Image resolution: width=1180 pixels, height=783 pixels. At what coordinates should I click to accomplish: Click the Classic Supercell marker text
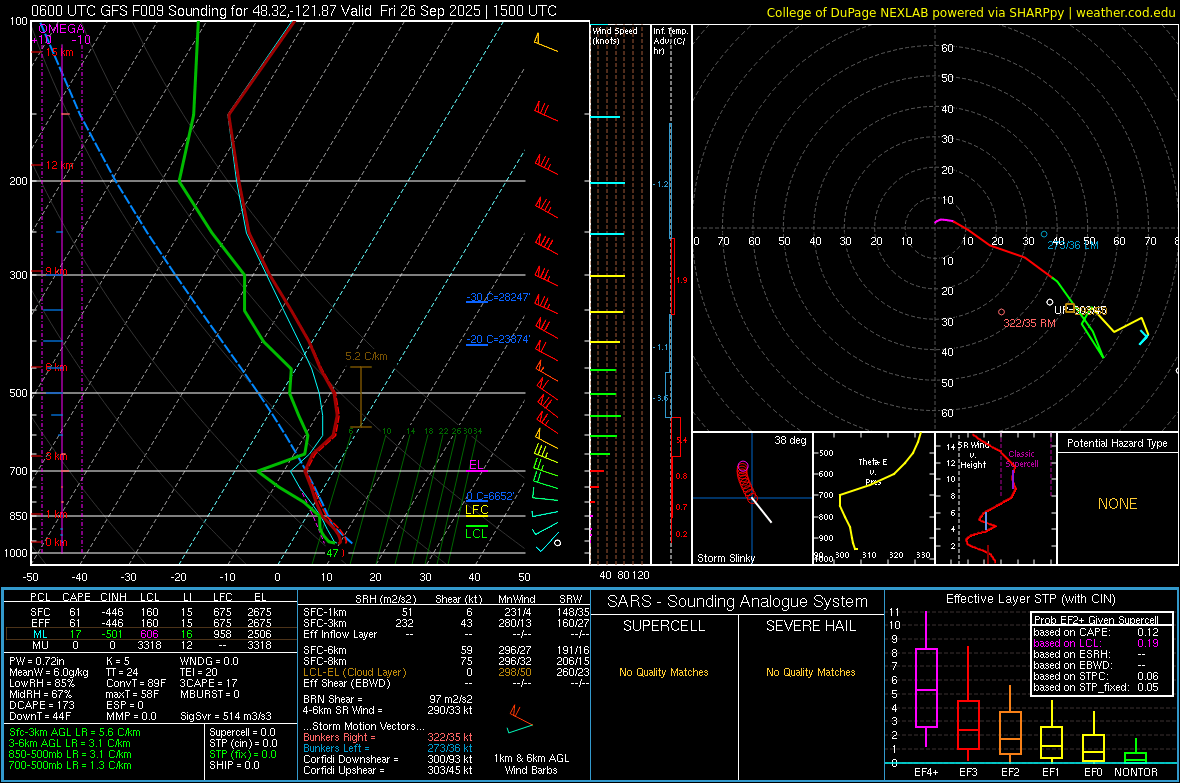[1021, 459]
